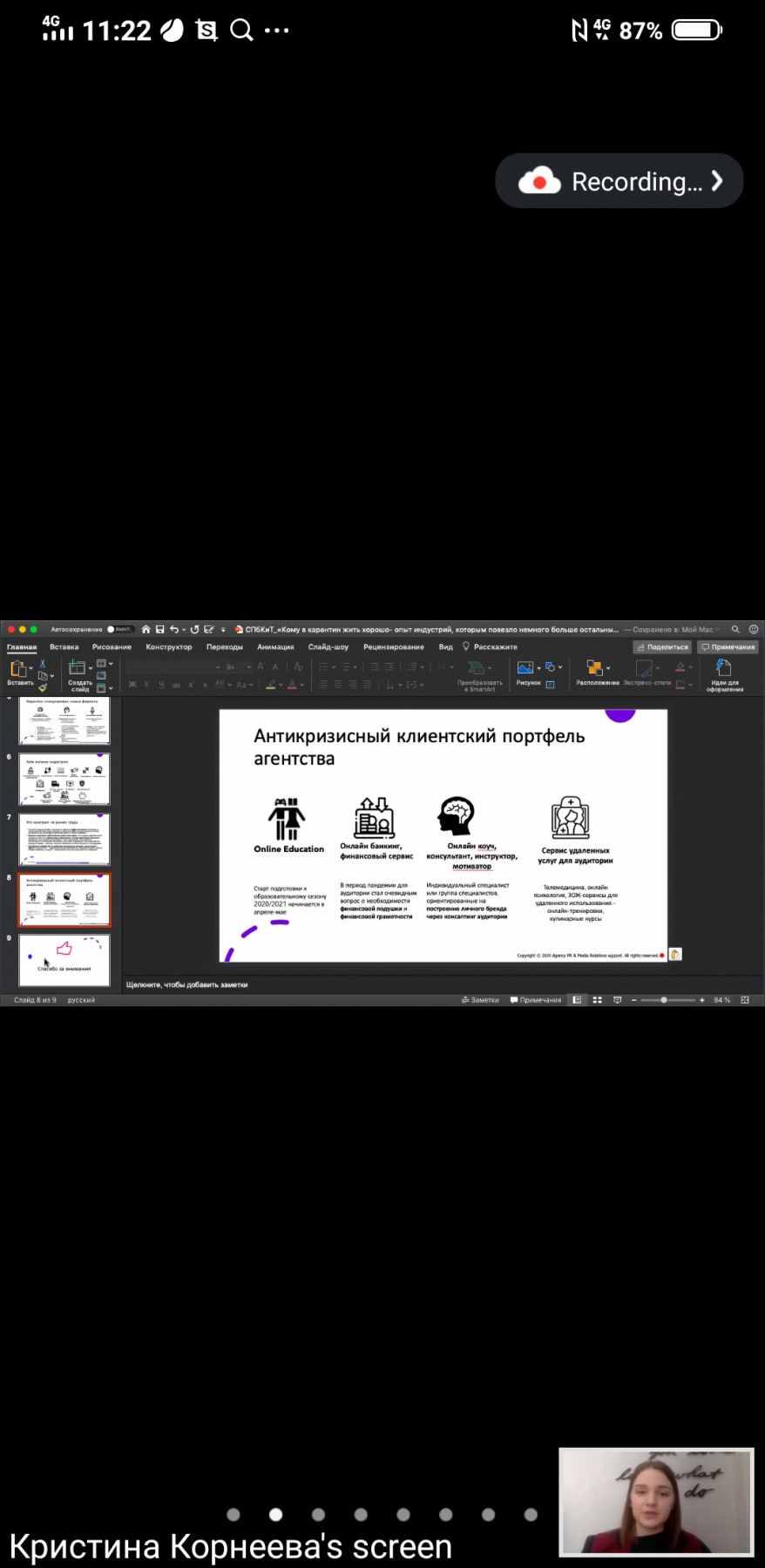Image resolution: width=765 pixels, height=1568 pixels.
Task: Click the Поделиться share button
Action: pyautogui.click(x=662, y=647)
